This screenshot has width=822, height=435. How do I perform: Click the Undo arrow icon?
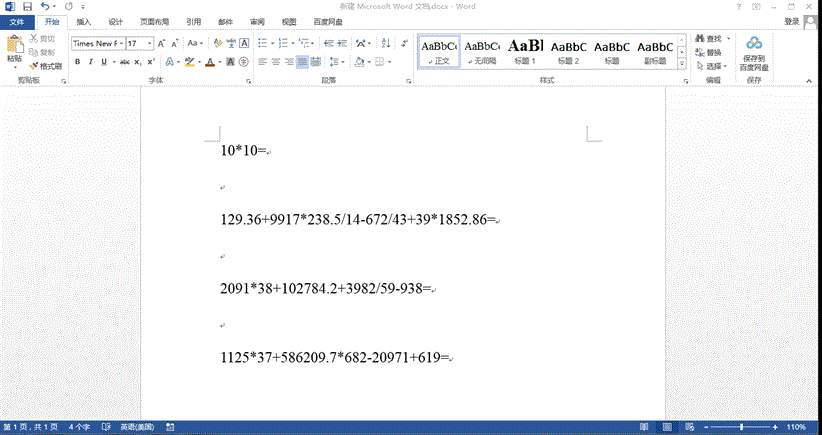tap(45, 6)
